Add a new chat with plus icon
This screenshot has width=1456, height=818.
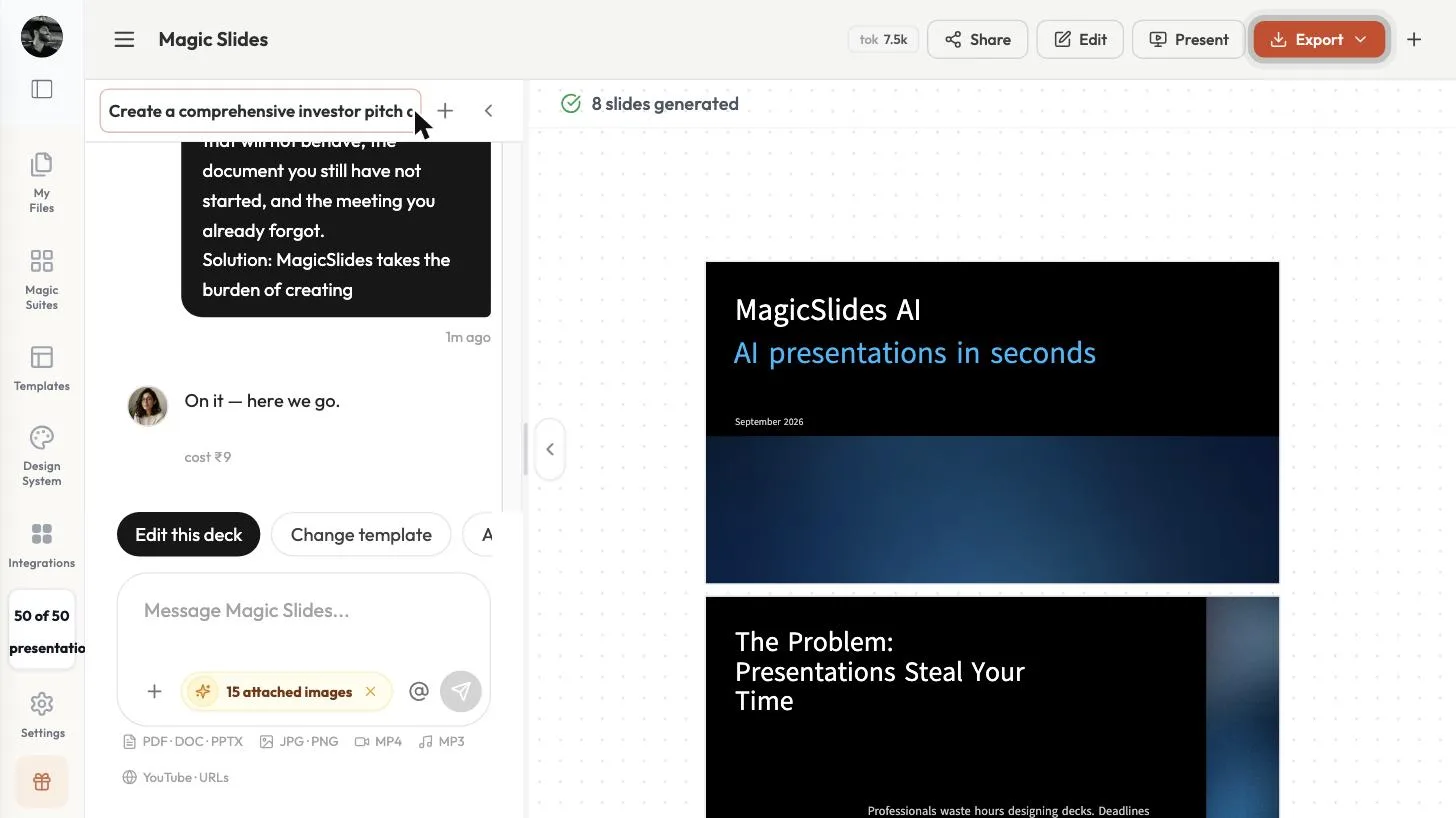click(x=445, y=111)
